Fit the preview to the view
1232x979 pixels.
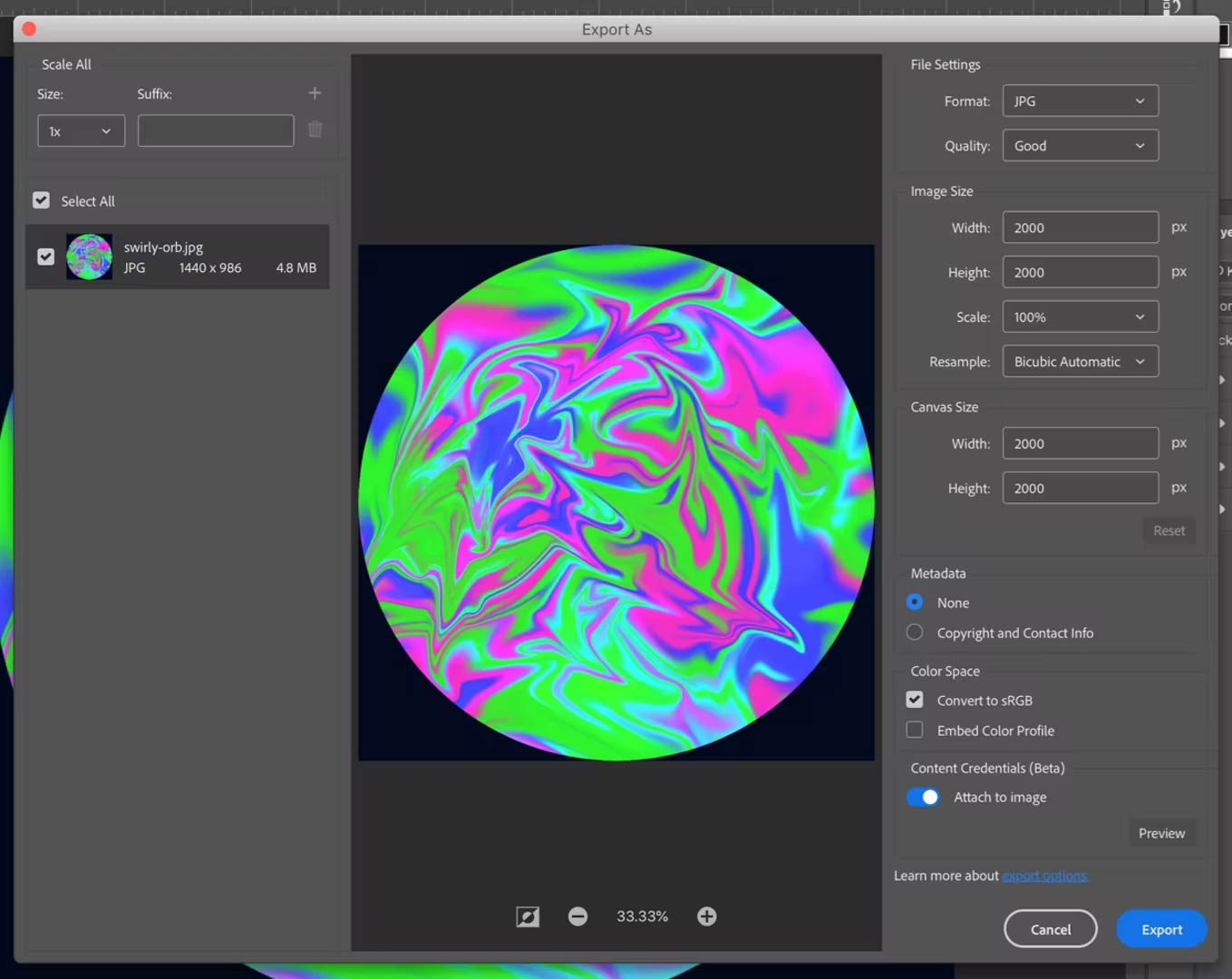click(x=528, y=916)
